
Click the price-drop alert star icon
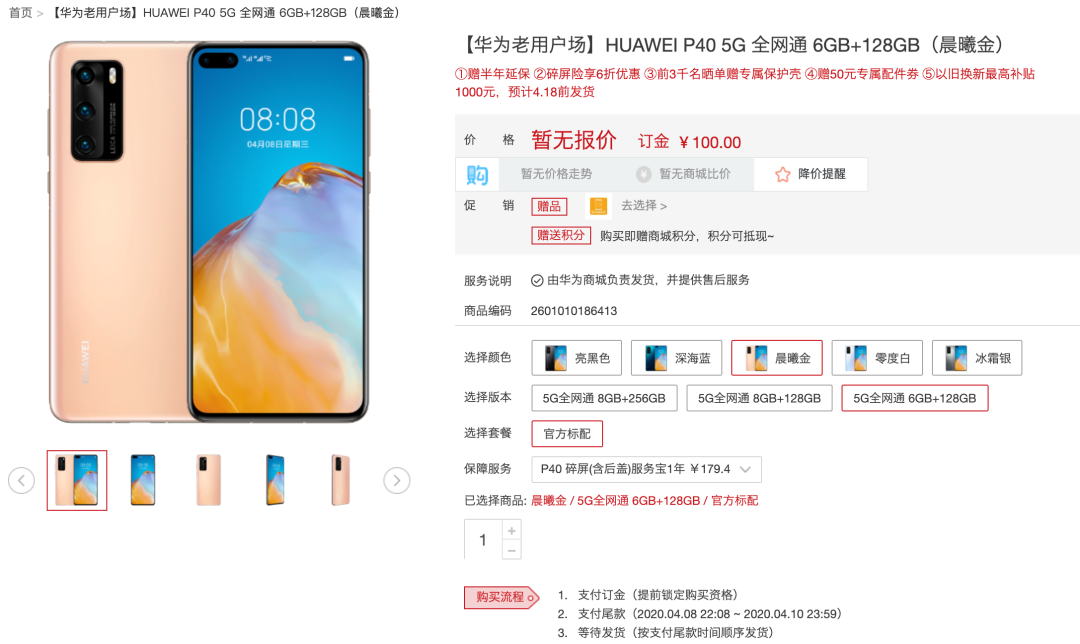(x=782, y=174)
